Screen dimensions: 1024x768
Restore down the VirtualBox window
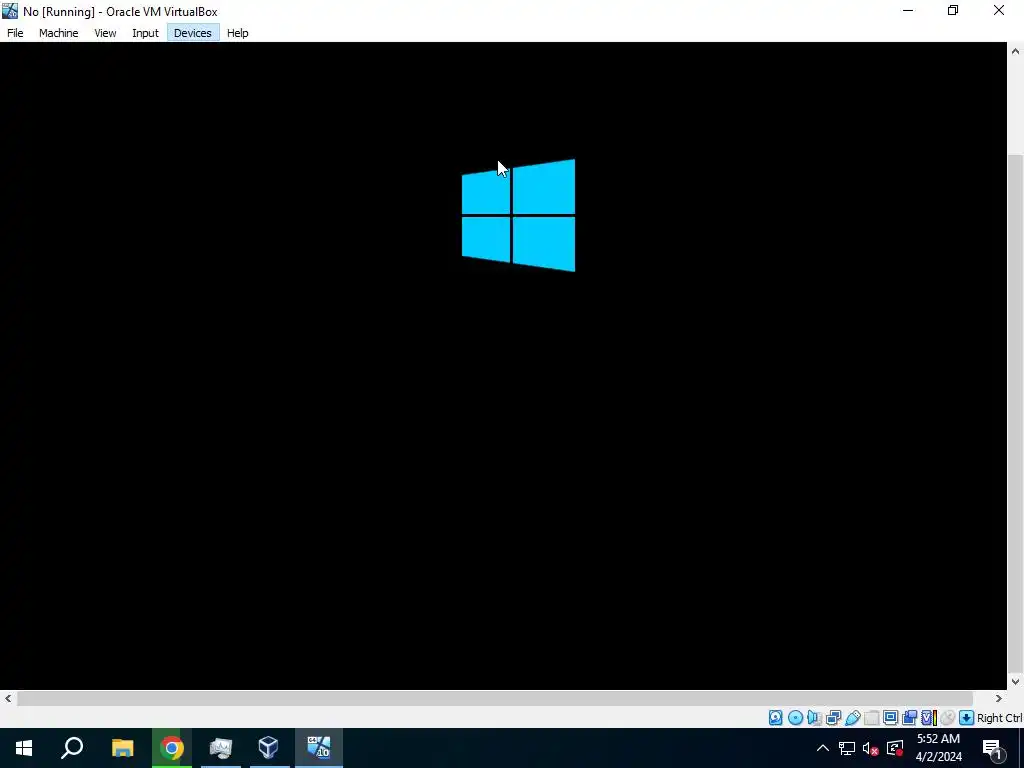pyautogui.click(x=953, y=11)
